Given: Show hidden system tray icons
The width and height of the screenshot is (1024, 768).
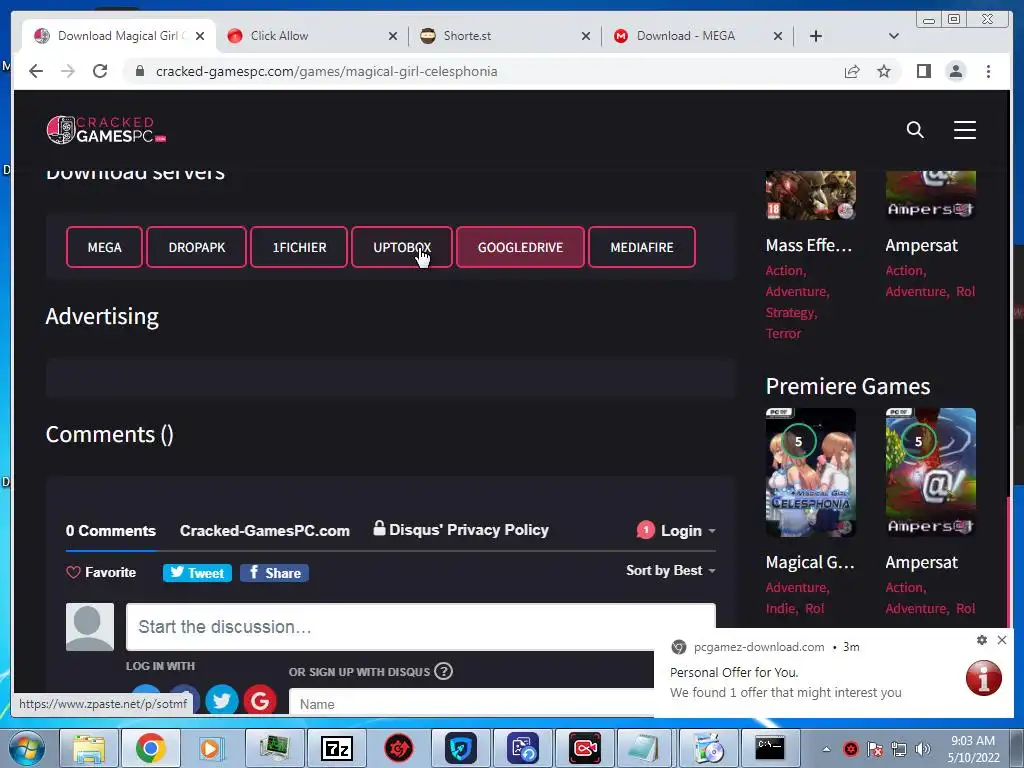Looking at the screenshot, I should 826,749.
